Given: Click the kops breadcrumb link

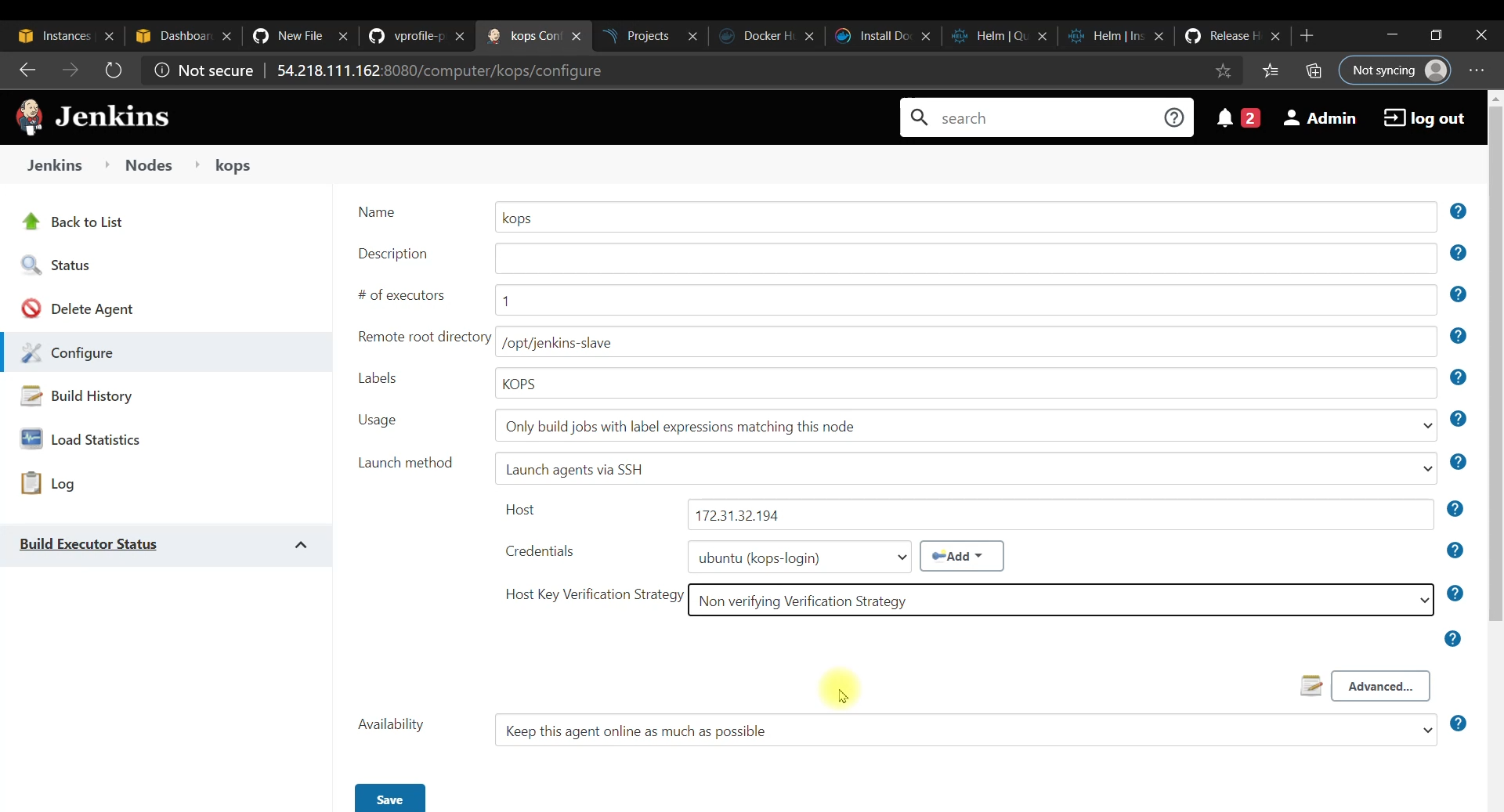Looking at the screenshot, I should click(232, 165).
